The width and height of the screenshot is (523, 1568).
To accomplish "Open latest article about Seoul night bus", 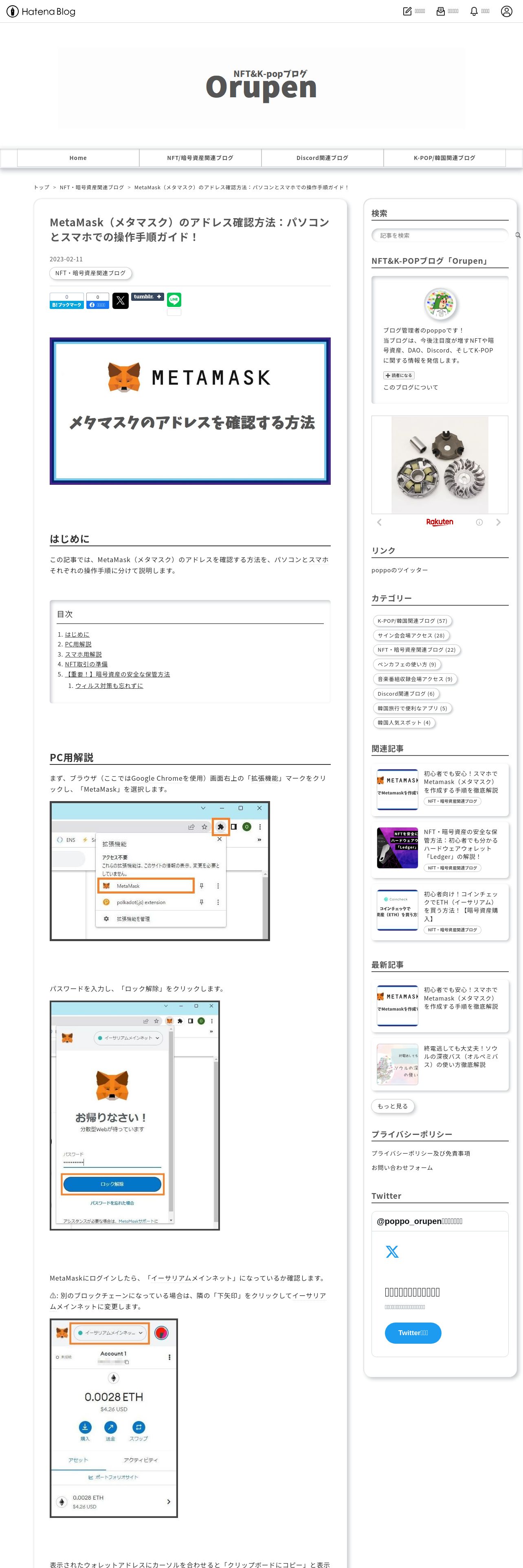I will [x=461, y=1057].
